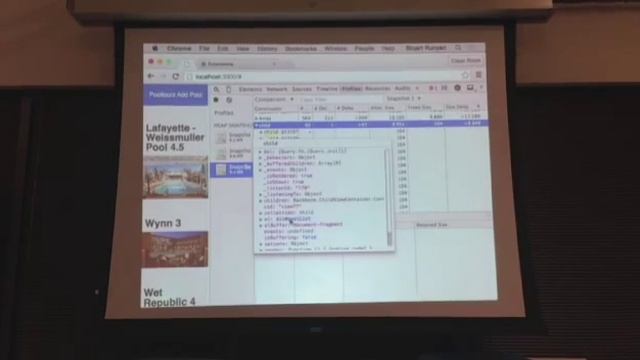
Task: Switch to DevTools Resources tab
Action: (378, 89)
